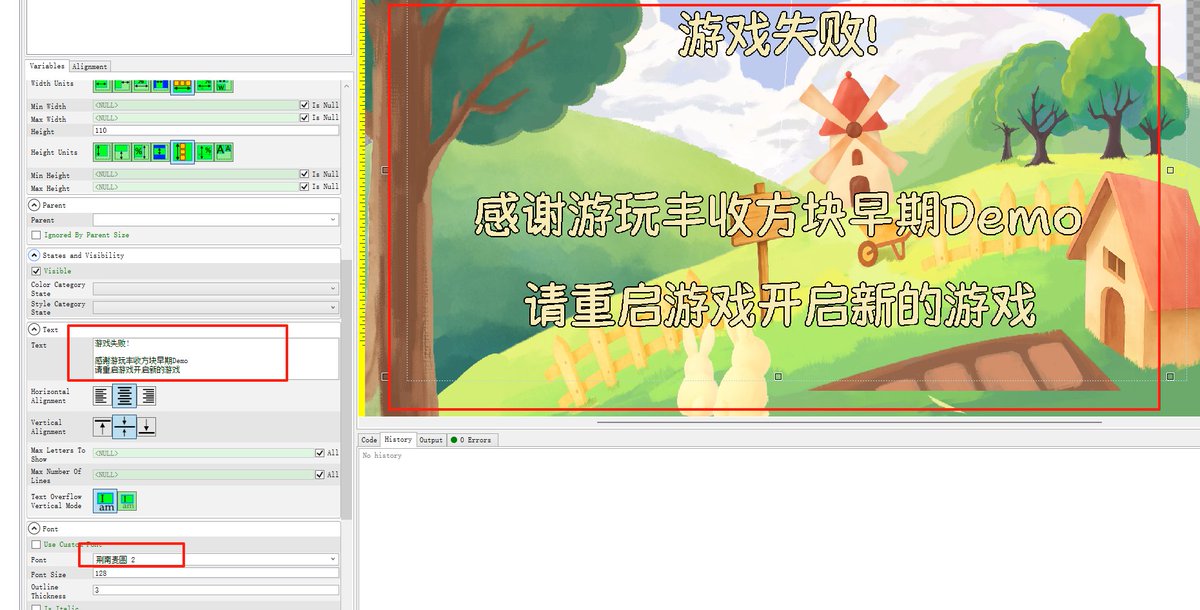This screenshot has width=1200, height=610.
Task: Select the percentage Width Units icon
Action: click(x=141, y=85)
